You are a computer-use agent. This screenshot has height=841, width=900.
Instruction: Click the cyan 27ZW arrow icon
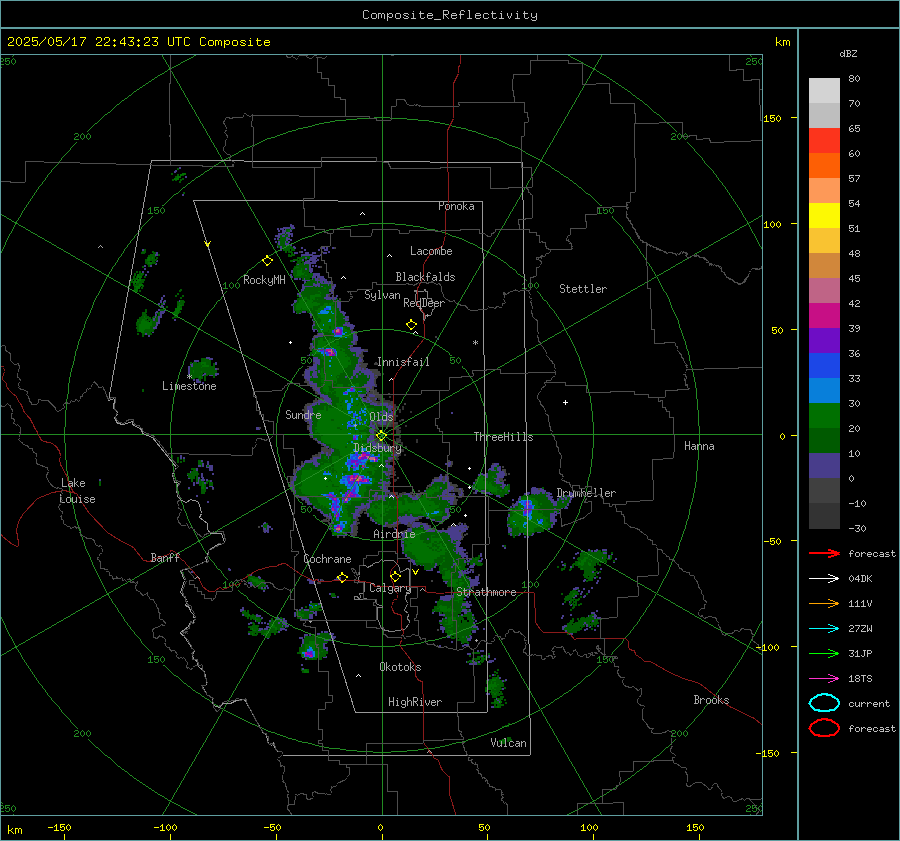tap(824, 629)
